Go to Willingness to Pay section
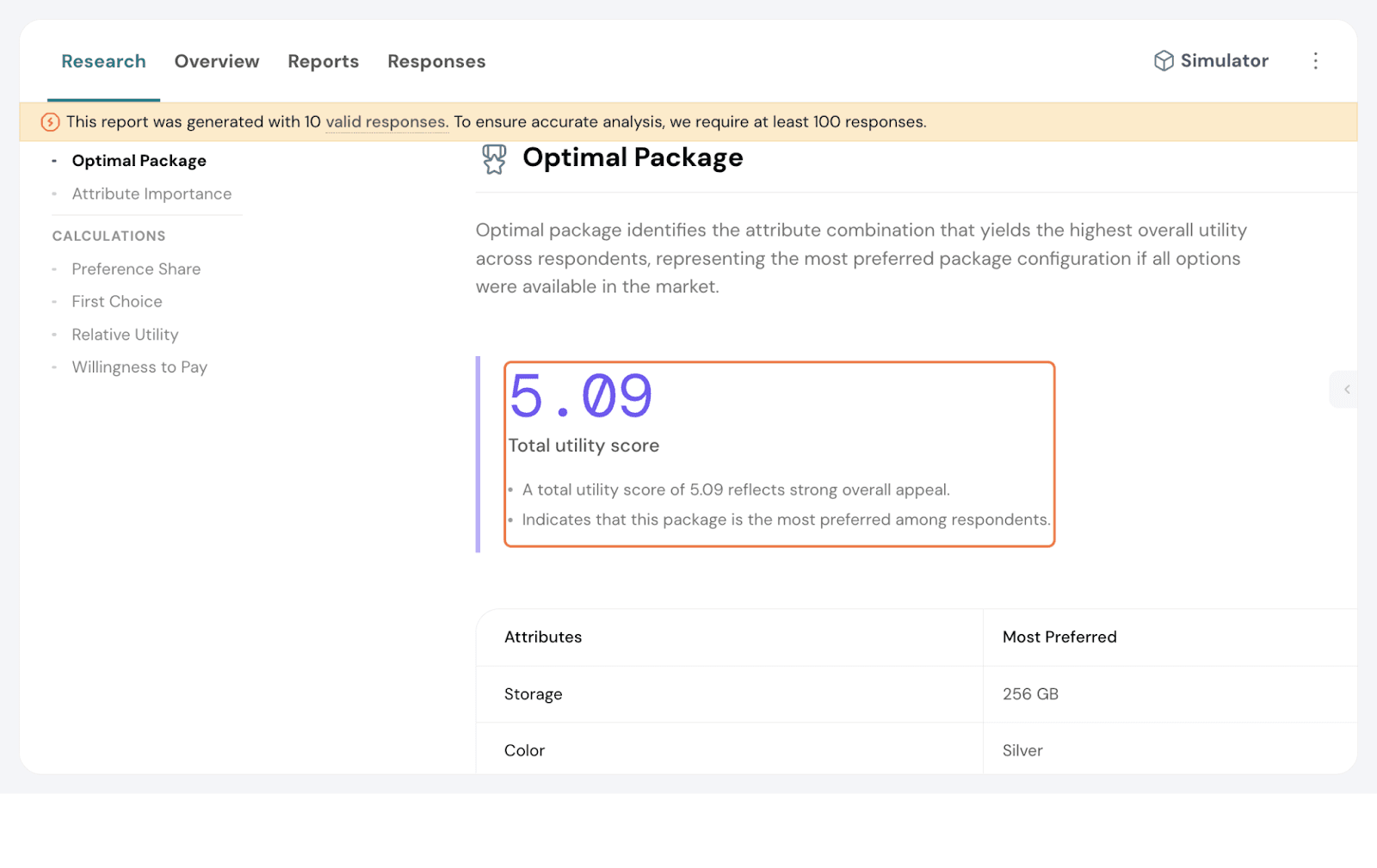This screenshot has height=868, width=1377. (x=139, y=367)
